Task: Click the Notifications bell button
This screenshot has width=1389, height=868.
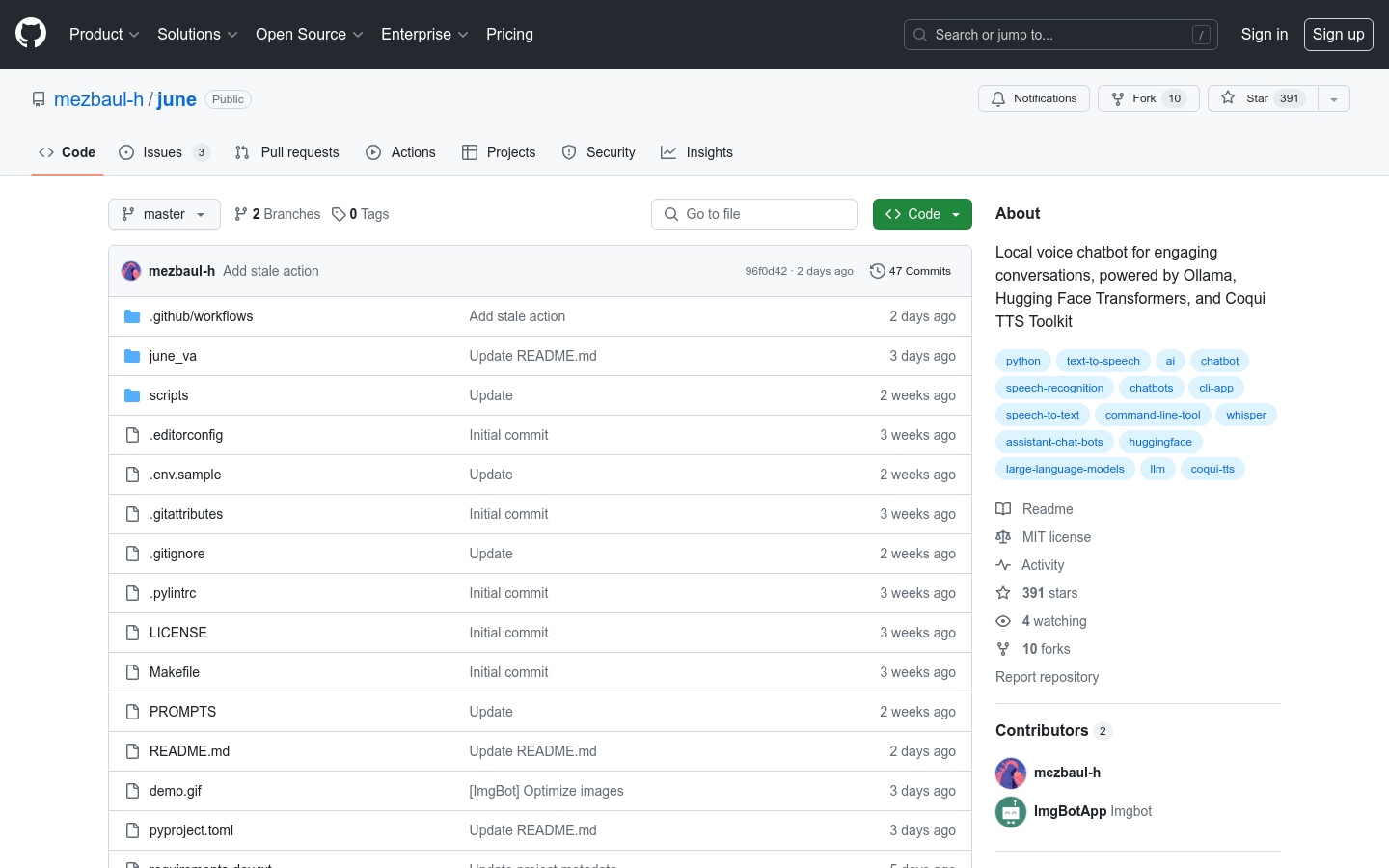Action: (1034, 98)
